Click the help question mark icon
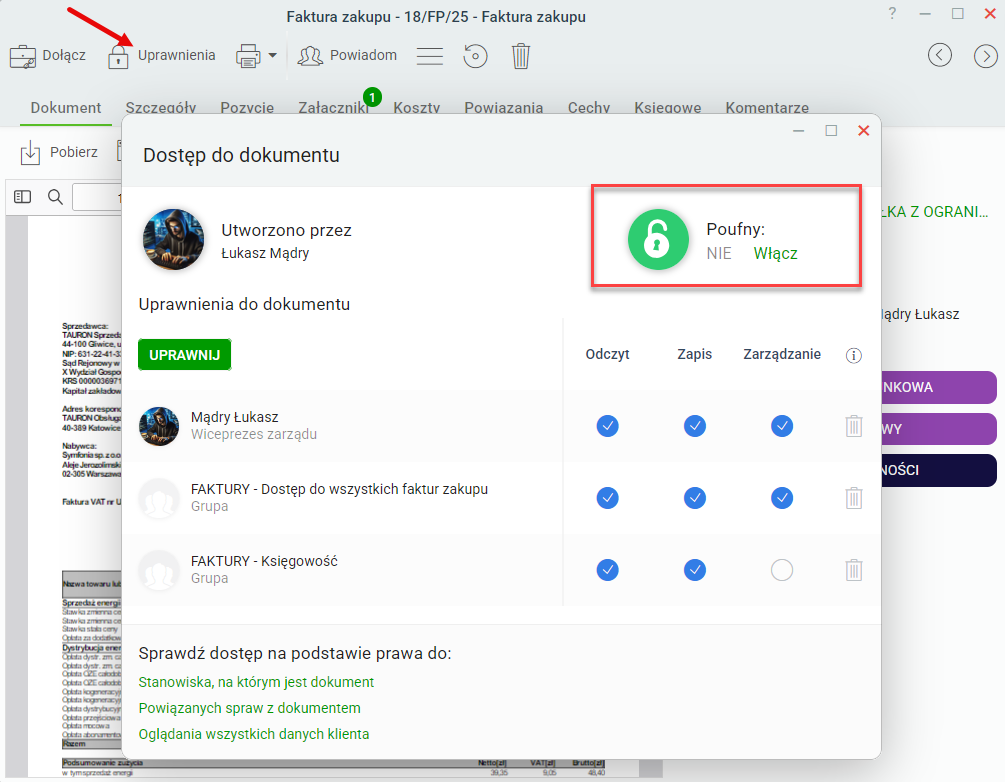 pos(892,13)
